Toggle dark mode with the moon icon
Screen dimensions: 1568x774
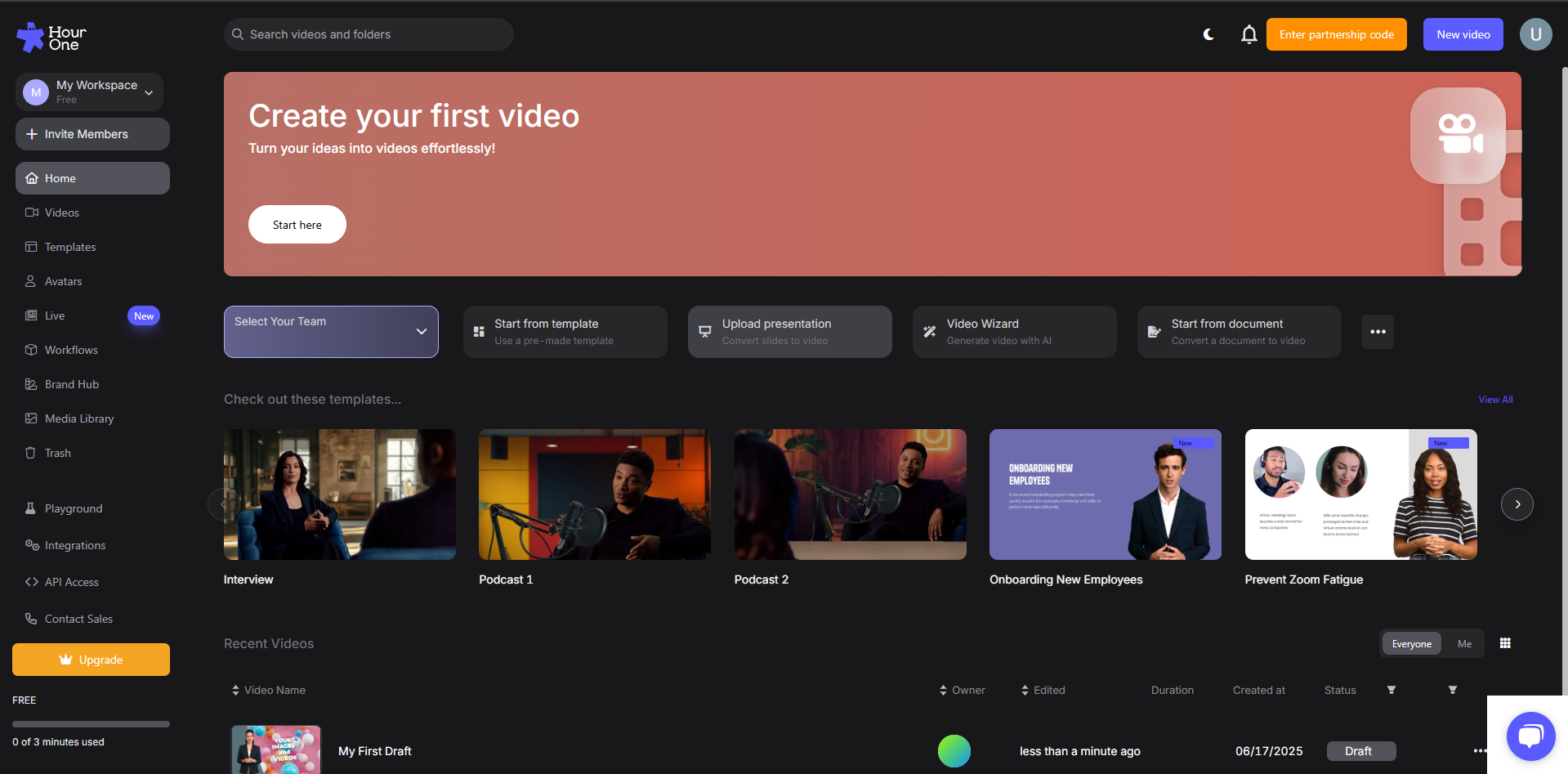1208,34
